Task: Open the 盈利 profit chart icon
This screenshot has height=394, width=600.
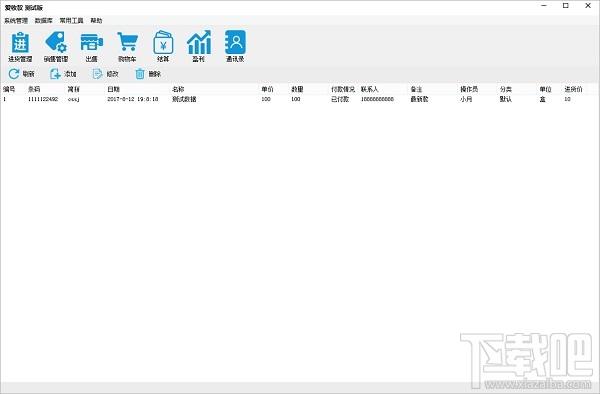Action: click(x=199, y=46)
